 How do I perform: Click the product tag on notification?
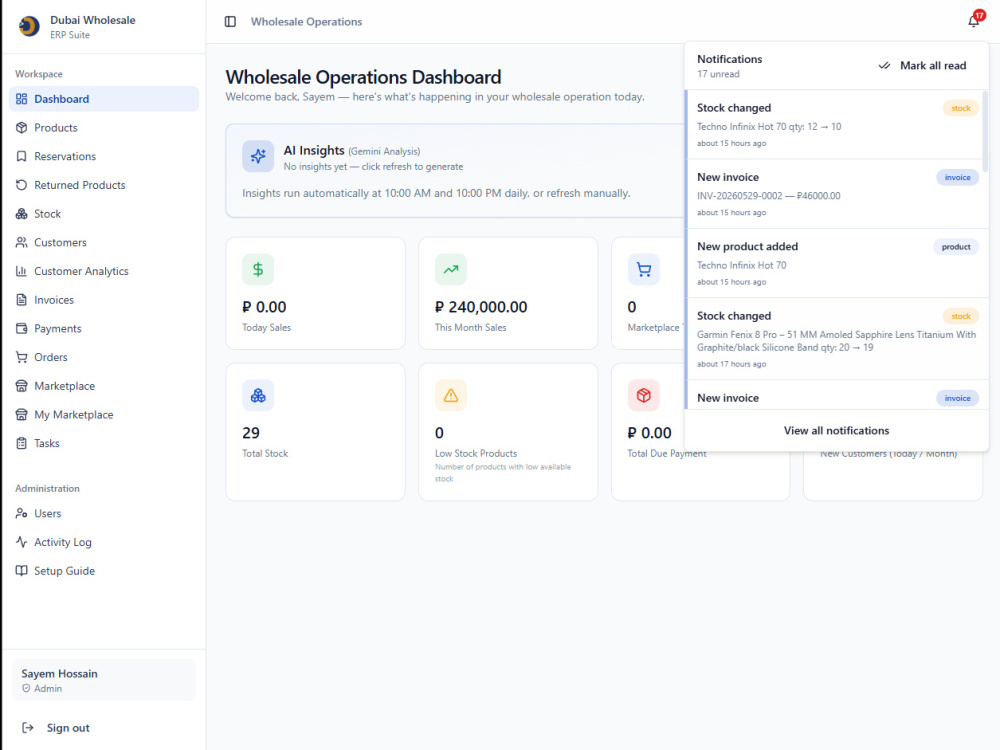(x=955, y=247)
